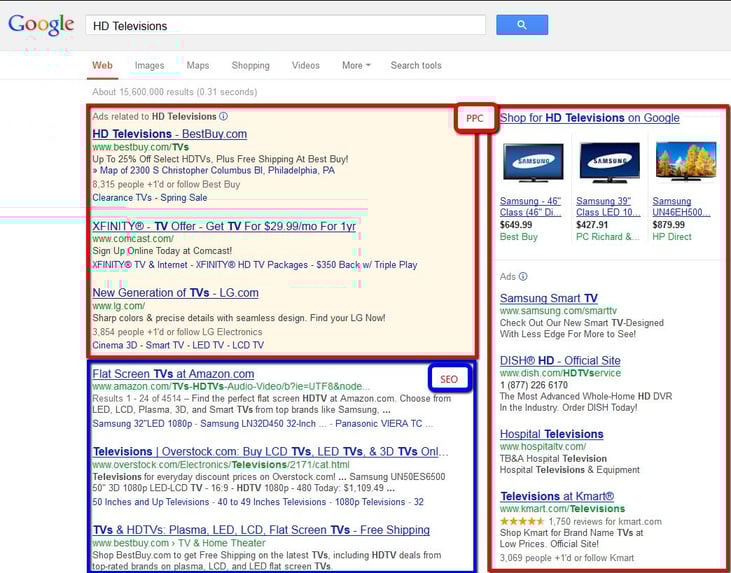This screenshot has width=731, height=573.
Task: Click the www.bestbuy.com/TVs URL text
Action: 140,147
